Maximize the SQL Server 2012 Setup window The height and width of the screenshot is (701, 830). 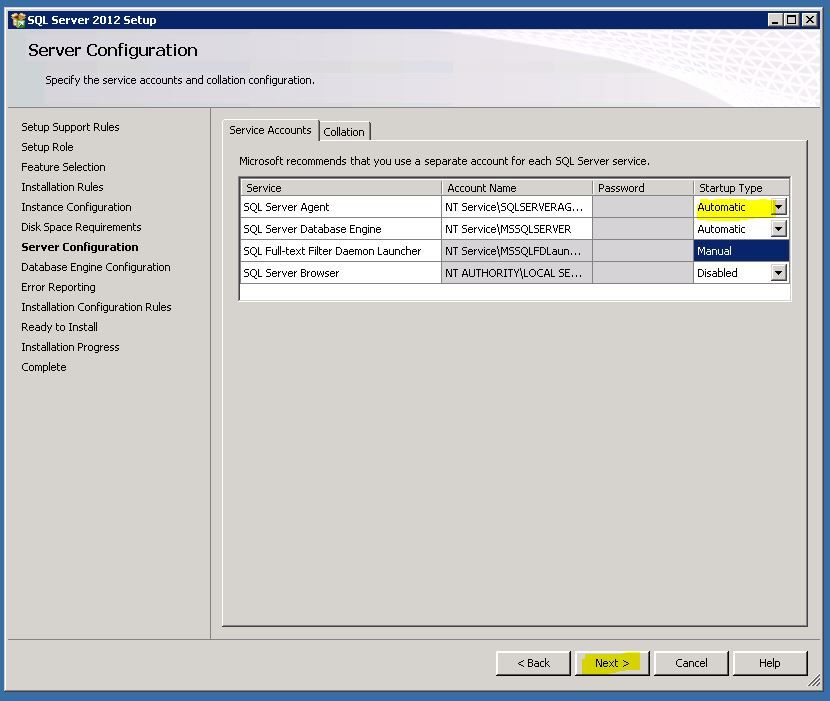(791, 20)
